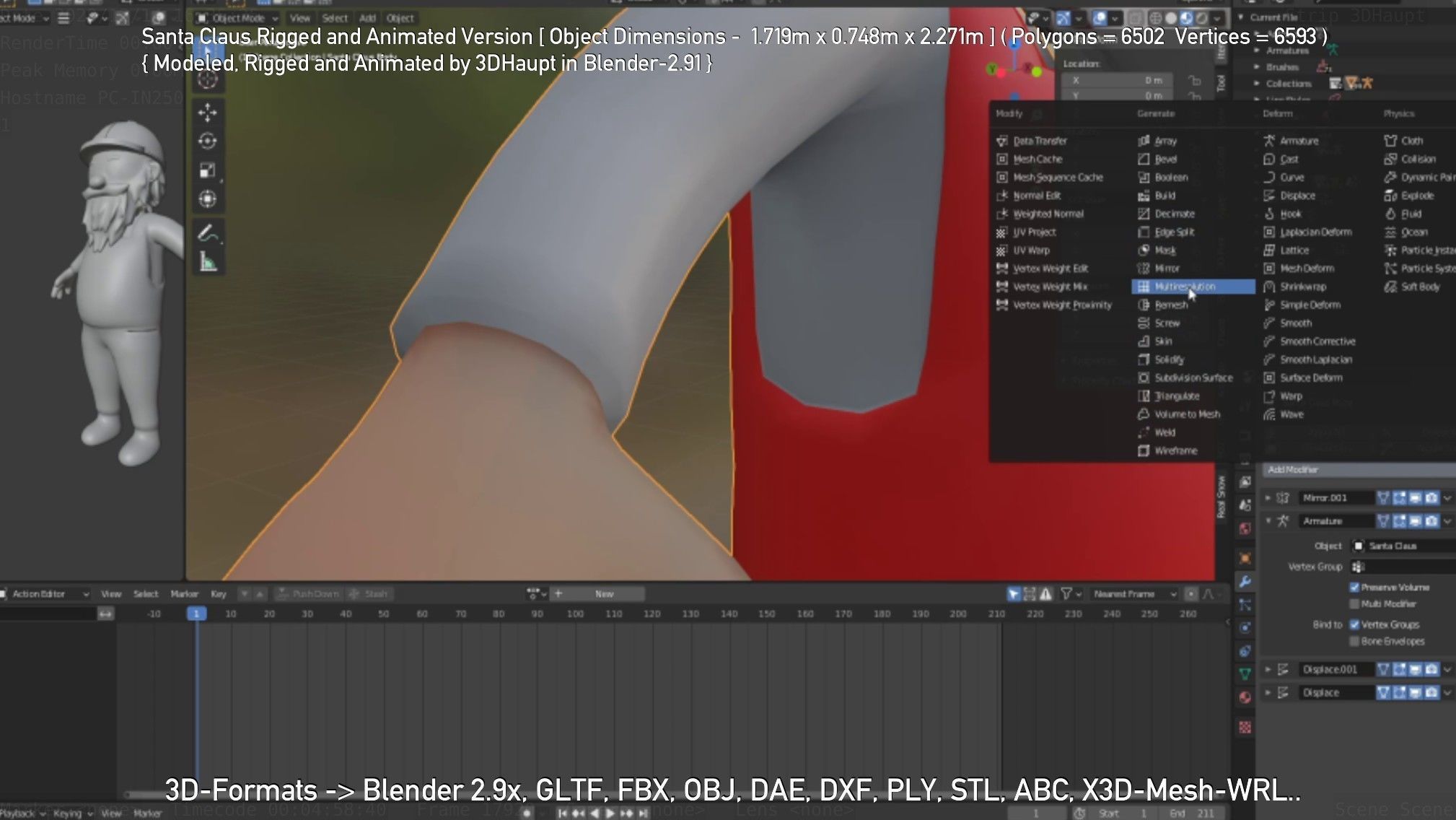
Task: Click current frame marker 1 on timeline
Action: coord(196,614)
